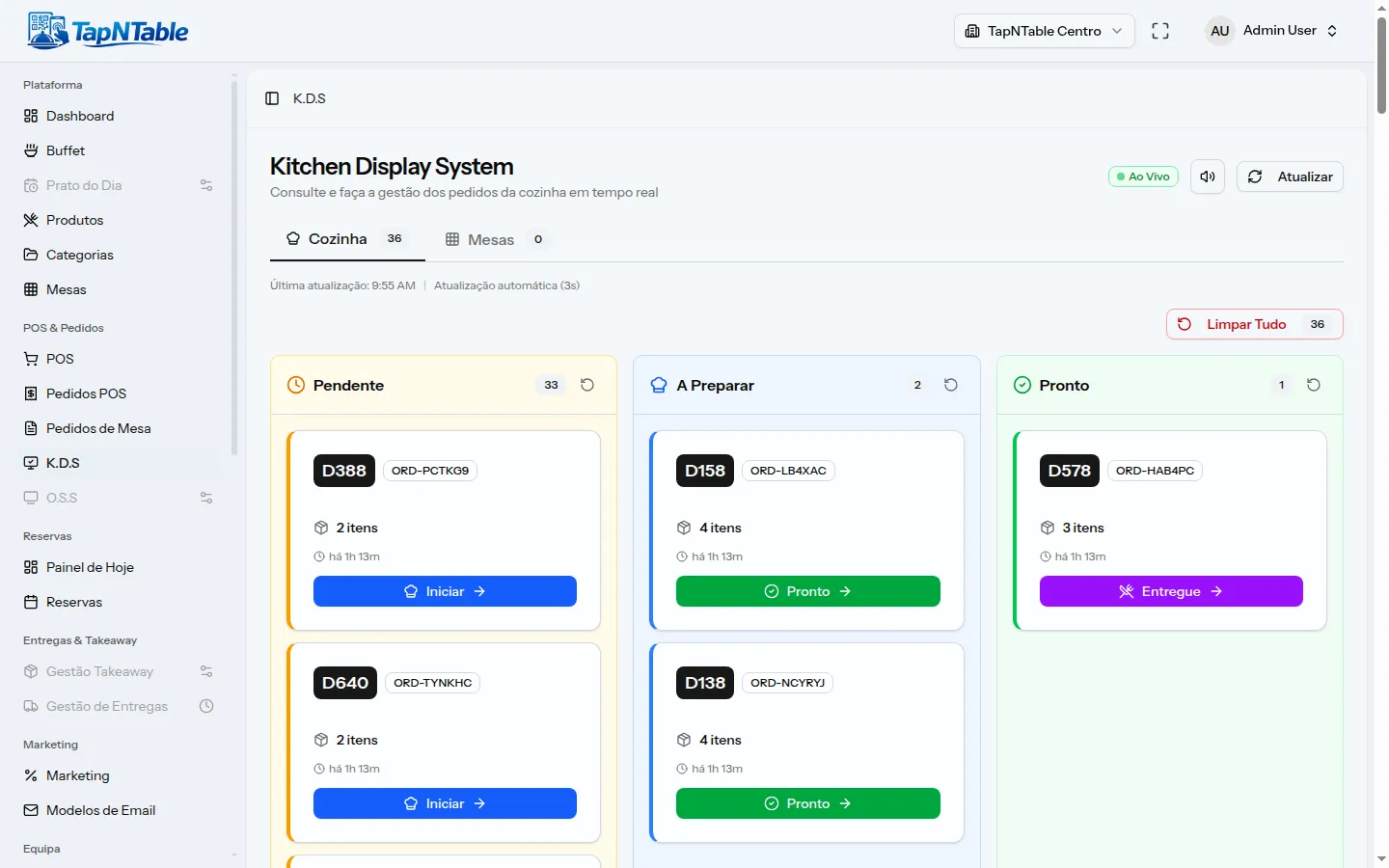1389x868 pixels.
Task: Click the page vertical scrollbar
Action: [1381, 65]
